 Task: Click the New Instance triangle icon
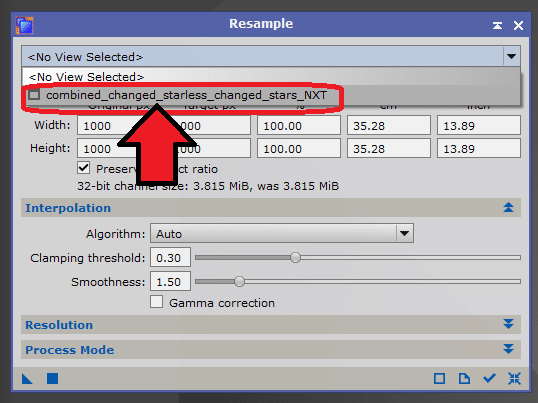tap(27, 379)
